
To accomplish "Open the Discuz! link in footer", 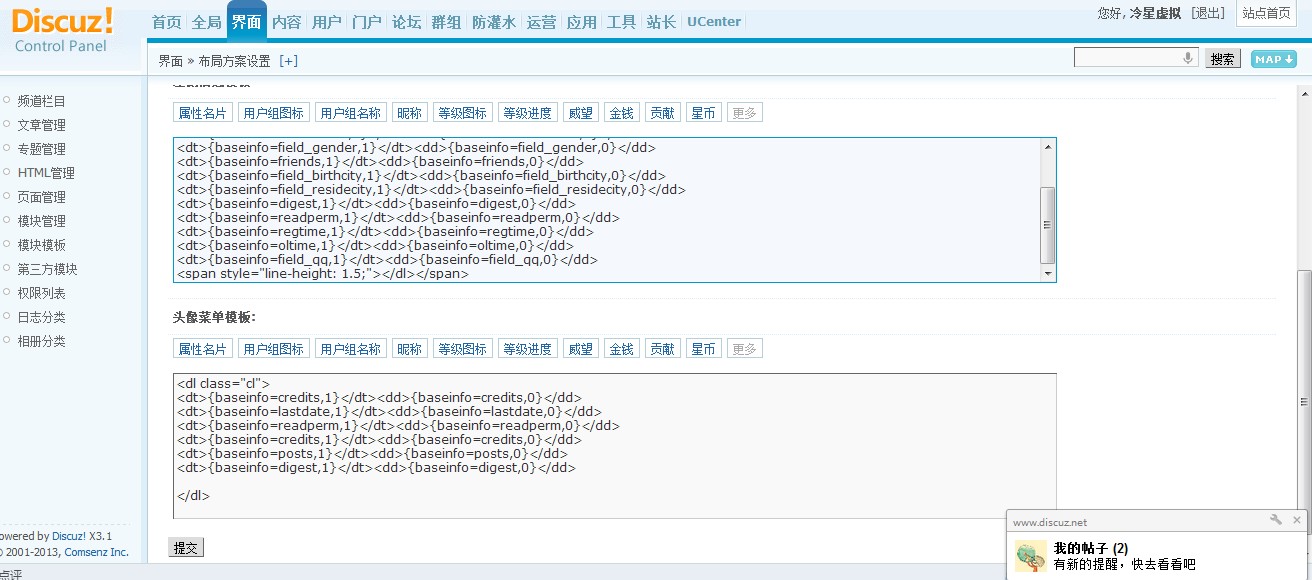I will coord(69,536).
